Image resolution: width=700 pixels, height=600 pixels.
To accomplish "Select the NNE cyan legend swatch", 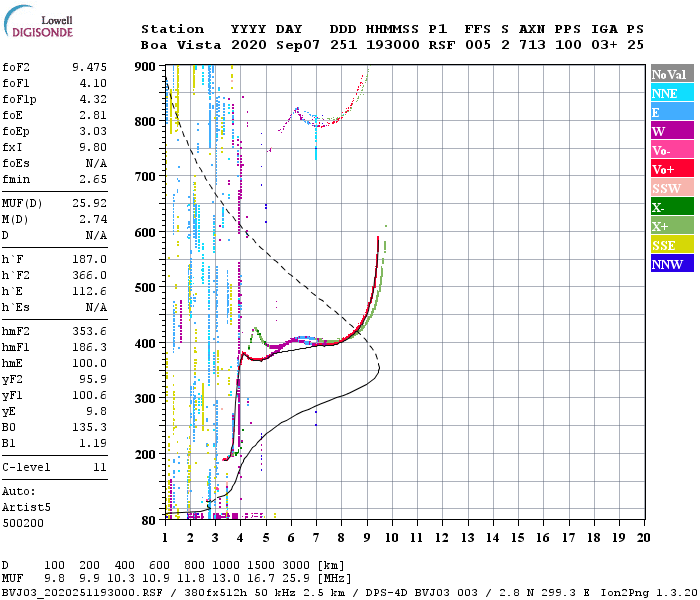I will tap(672, 93).
